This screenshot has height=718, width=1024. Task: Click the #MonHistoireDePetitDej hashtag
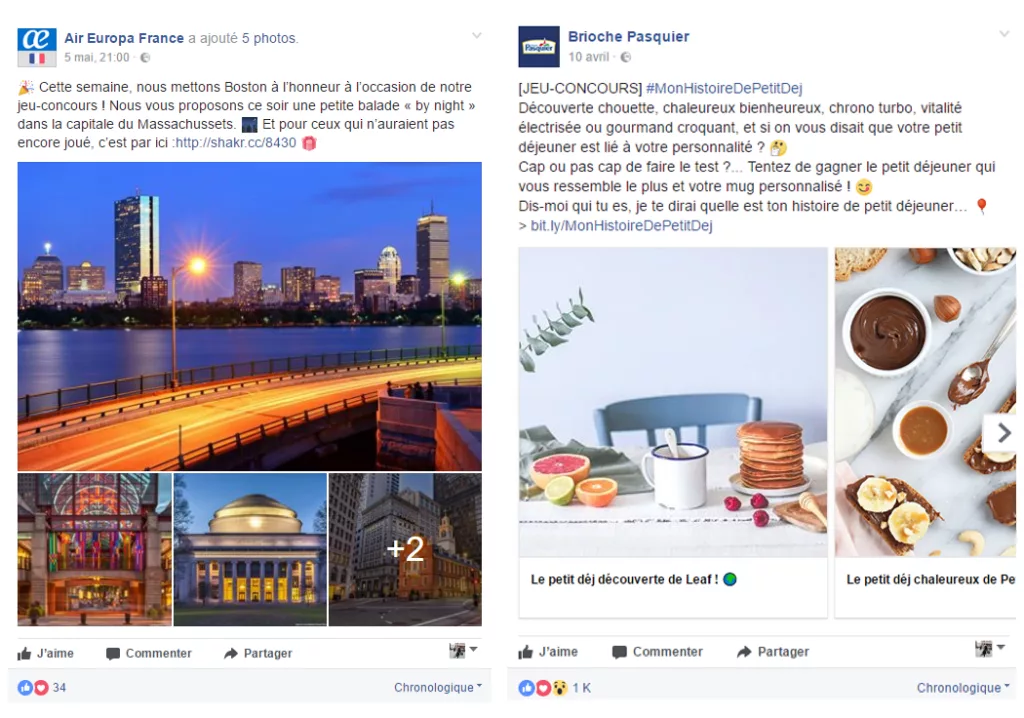click(x=724, y=88)
